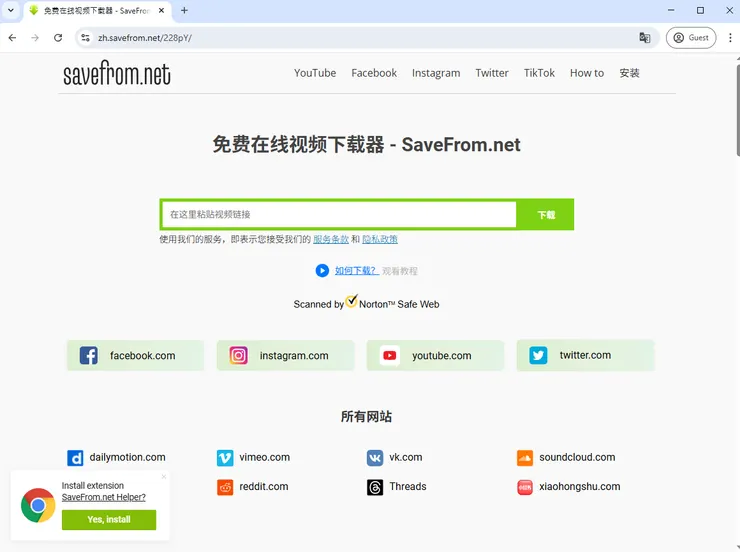The width and height of the screenshot is (740, 552).
Task: Open a new tab with plus button
Action: 185,10
